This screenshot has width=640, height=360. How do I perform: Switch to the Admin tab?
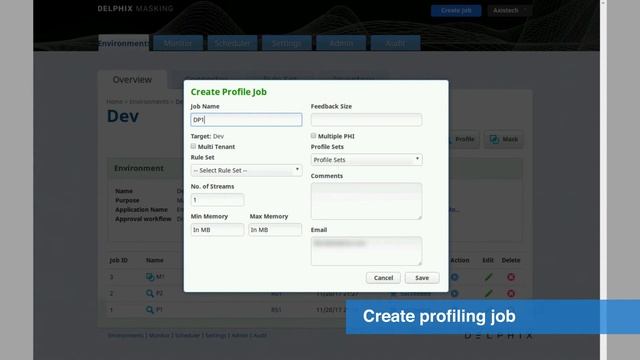341,43
